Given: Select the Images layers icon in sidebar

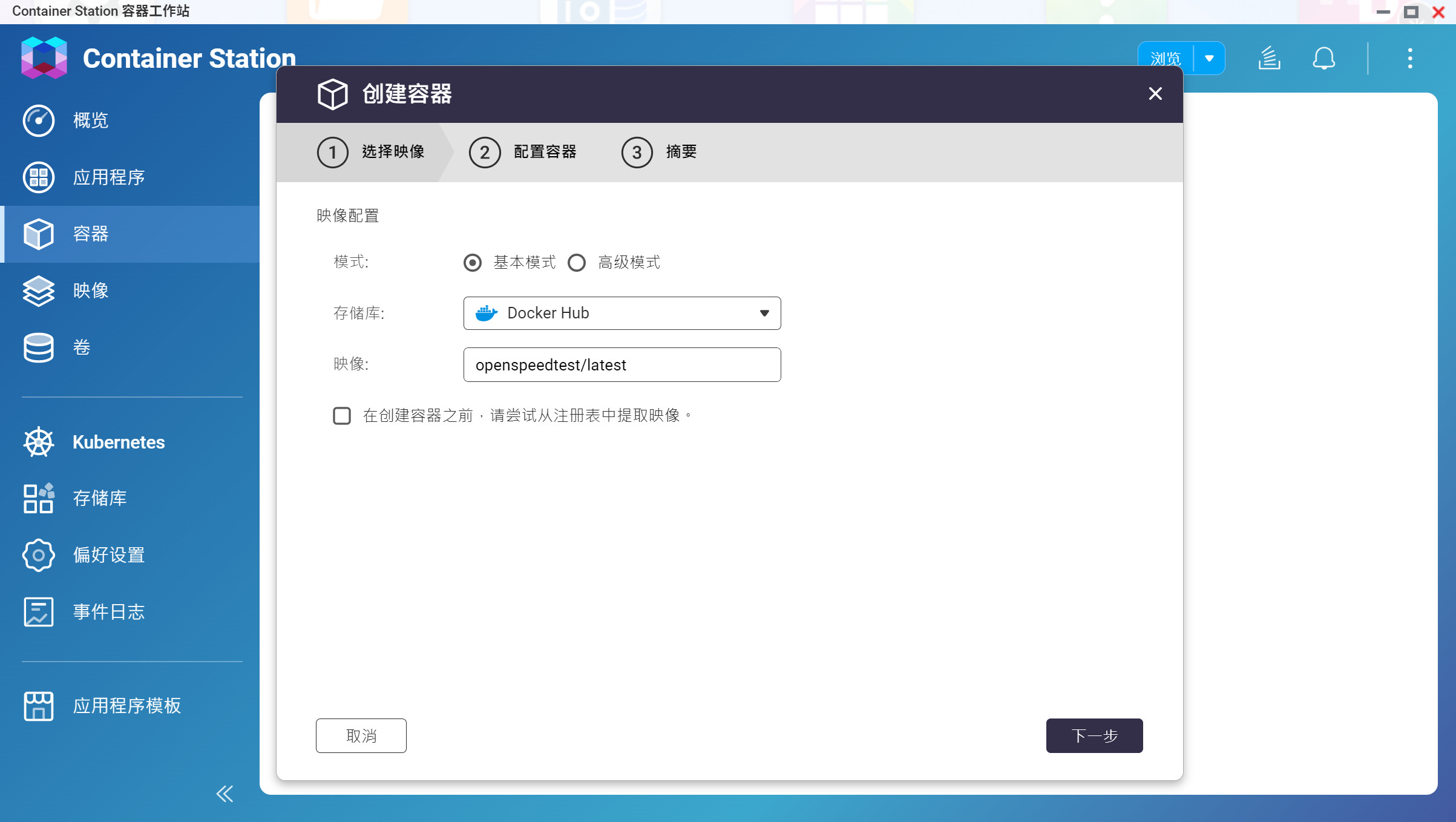Looking at the screenshot, I should 39,291.
